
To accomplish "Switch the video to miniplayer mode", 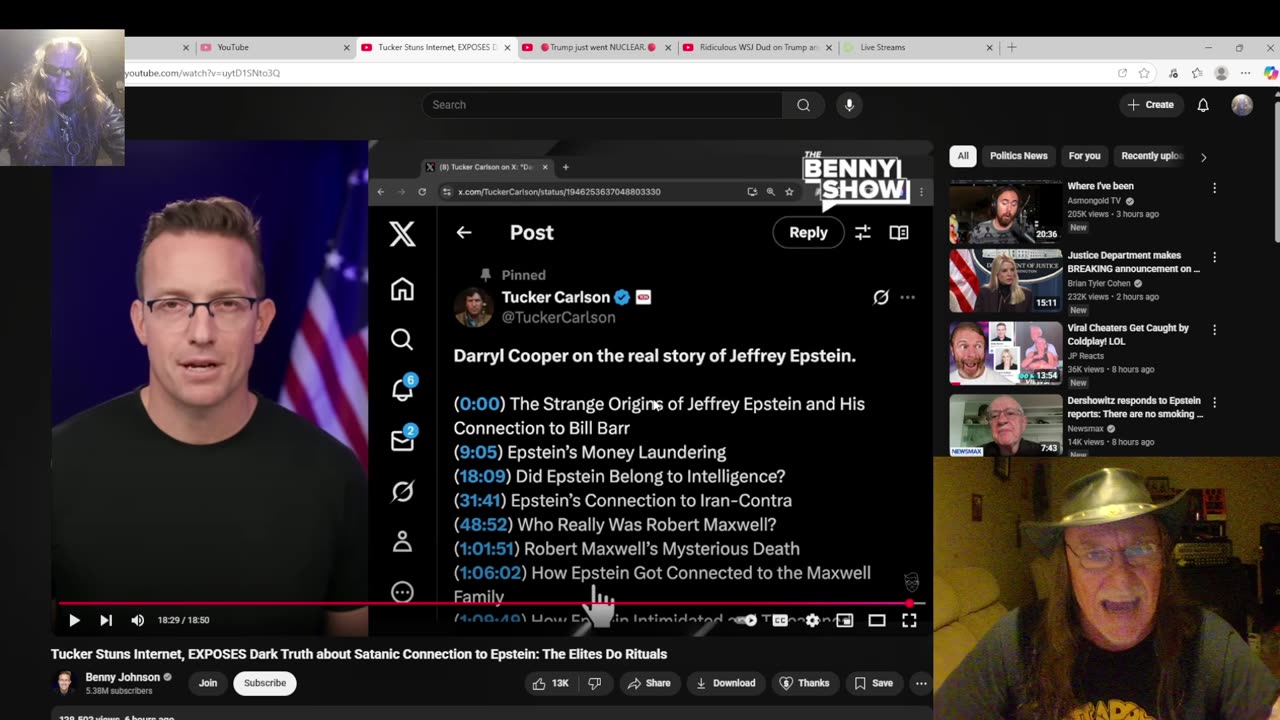I will [845, 620].
